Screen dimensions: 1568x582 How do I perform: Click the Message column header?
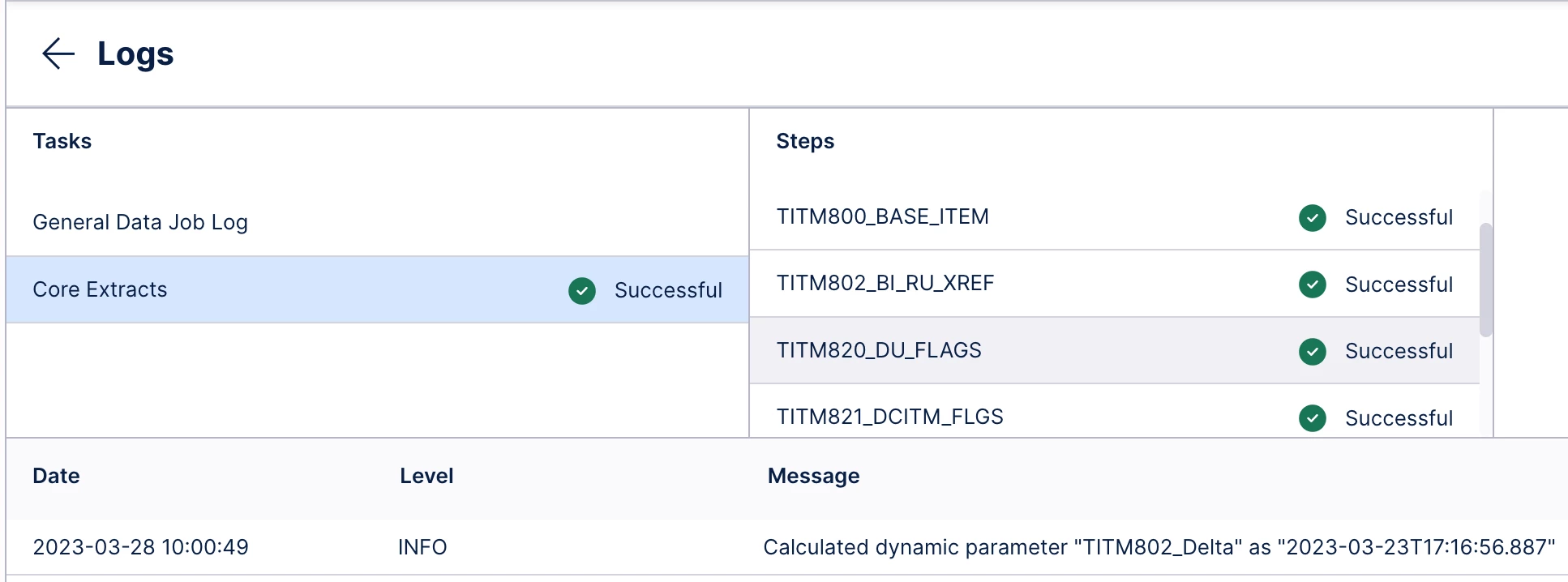813,476
